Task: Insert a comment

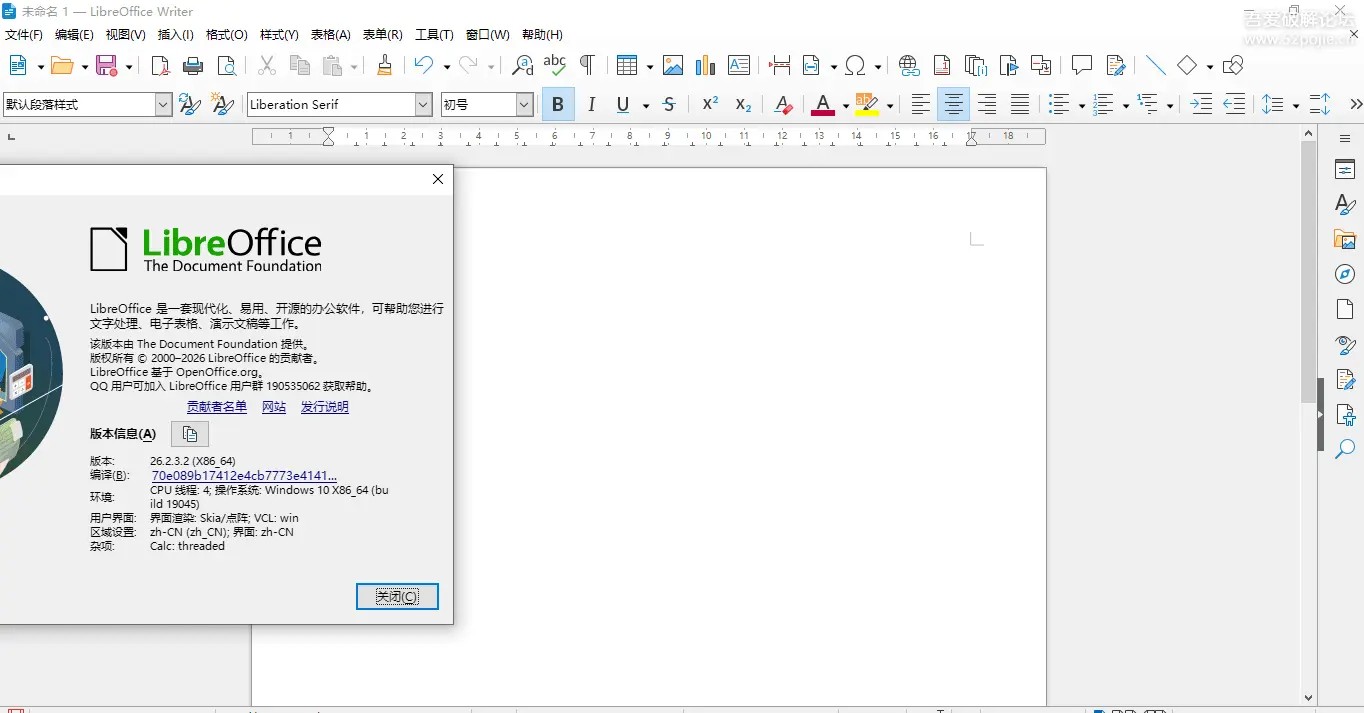Action: click(1081, 66)
